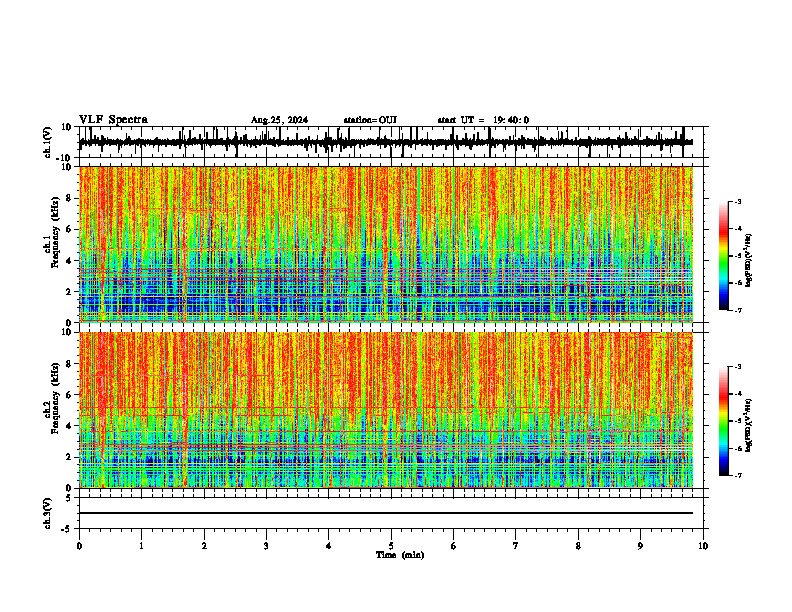
Task: Click time-axis tick label "1"
Action: pos(141,546)
